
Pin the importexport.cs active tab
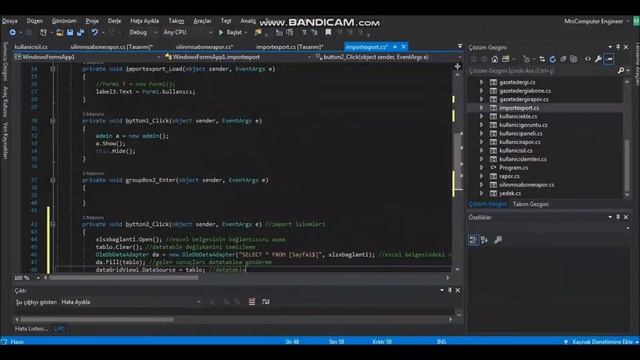click(395, 47)
